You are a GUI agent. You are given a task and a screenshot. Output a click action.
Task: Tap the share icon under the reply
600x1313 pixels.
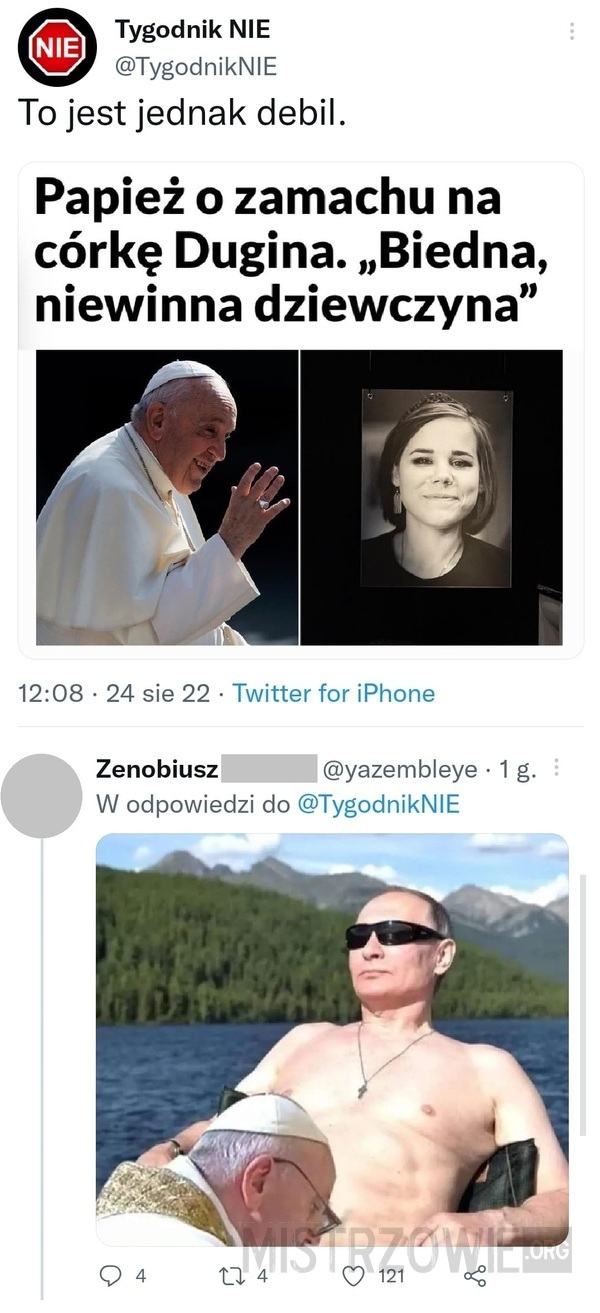tap(475, 1275)
